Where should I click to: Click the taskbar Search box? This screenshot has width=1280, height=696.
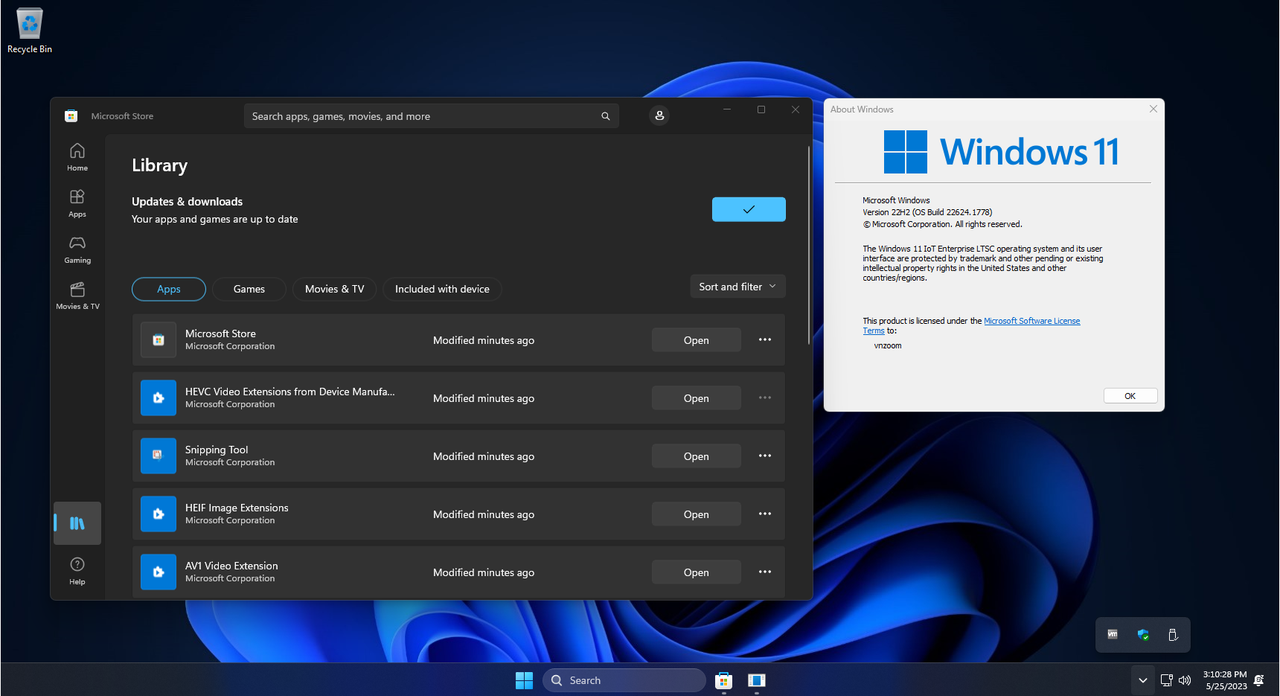(x=624, y=680)
